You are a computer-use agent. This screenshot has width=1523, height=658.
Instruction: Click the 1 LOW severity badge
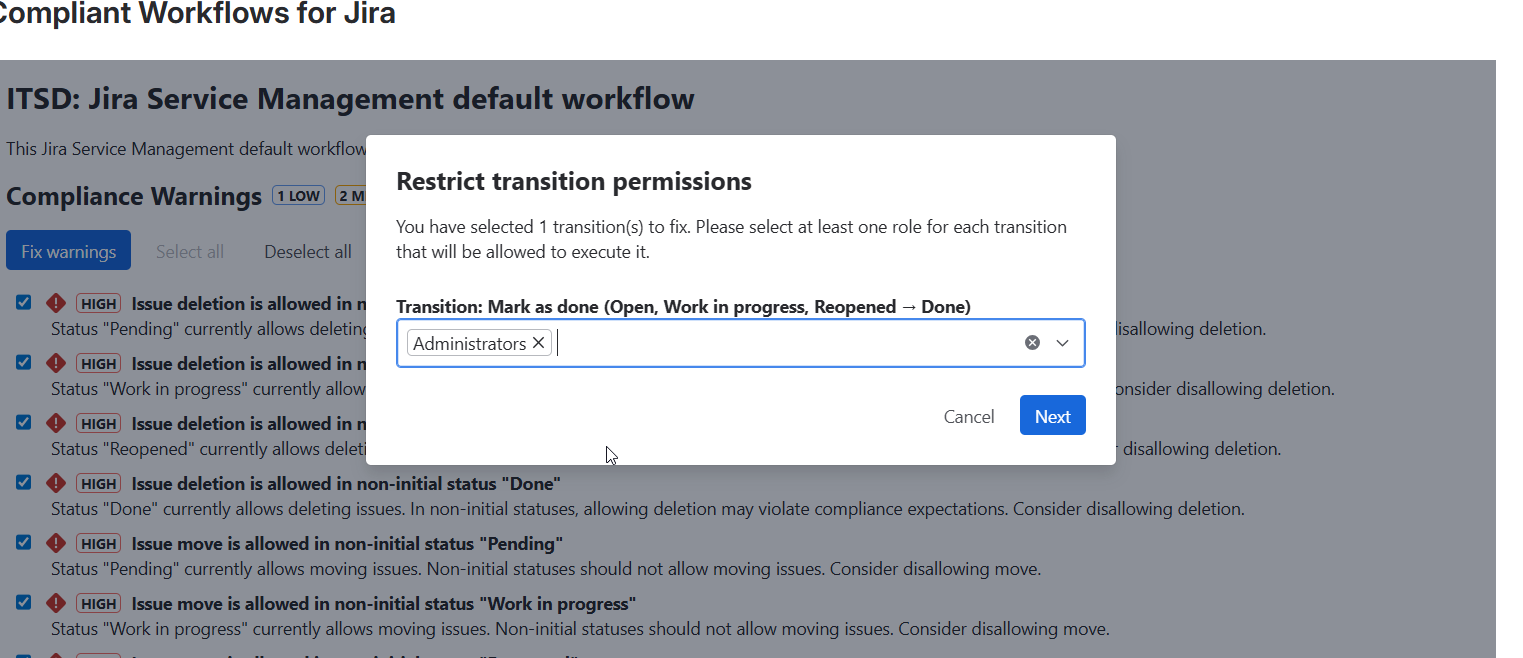pyautogui.click(x=299, y=196)
